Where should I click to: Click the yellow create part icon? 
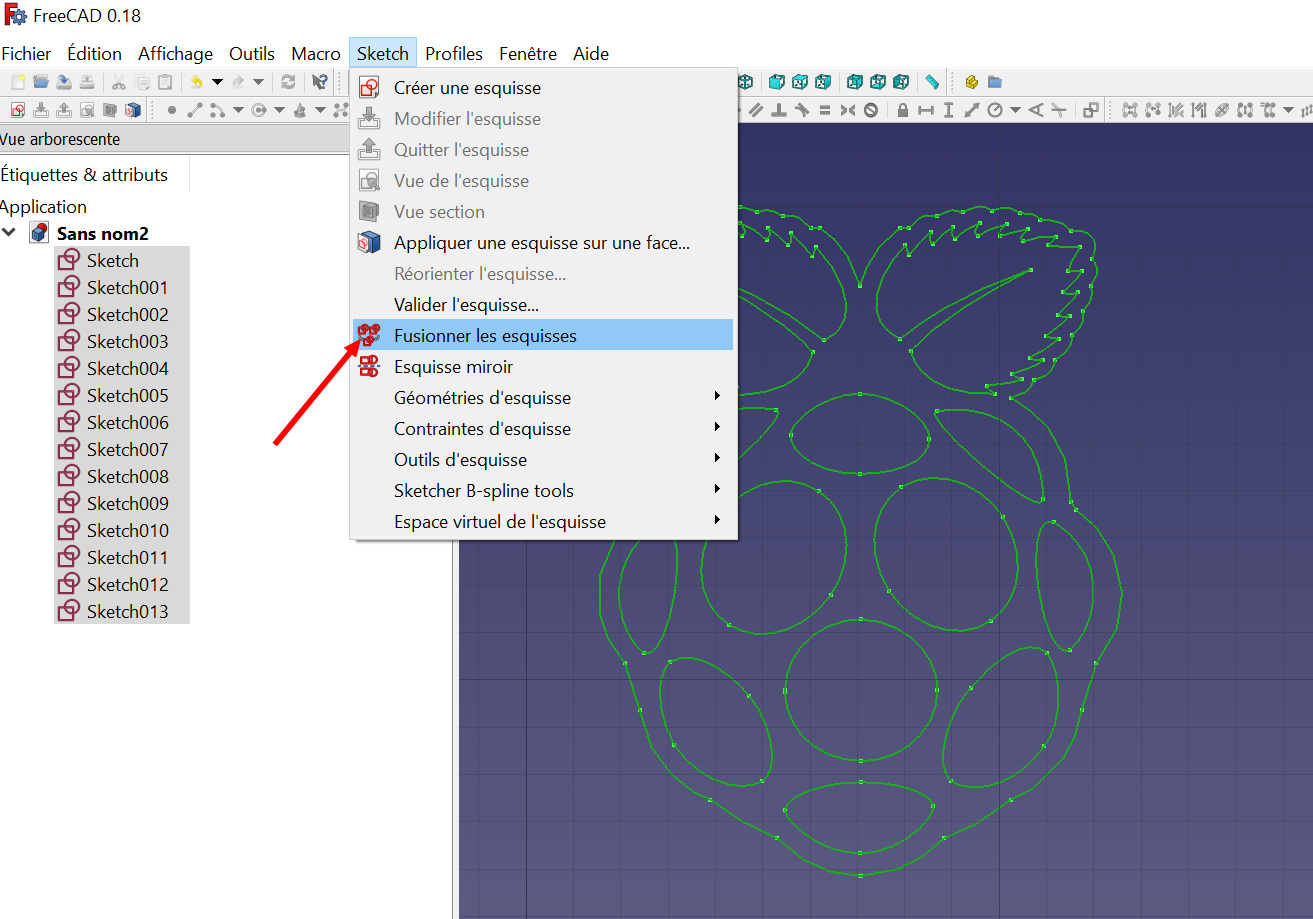pos(972,82)
